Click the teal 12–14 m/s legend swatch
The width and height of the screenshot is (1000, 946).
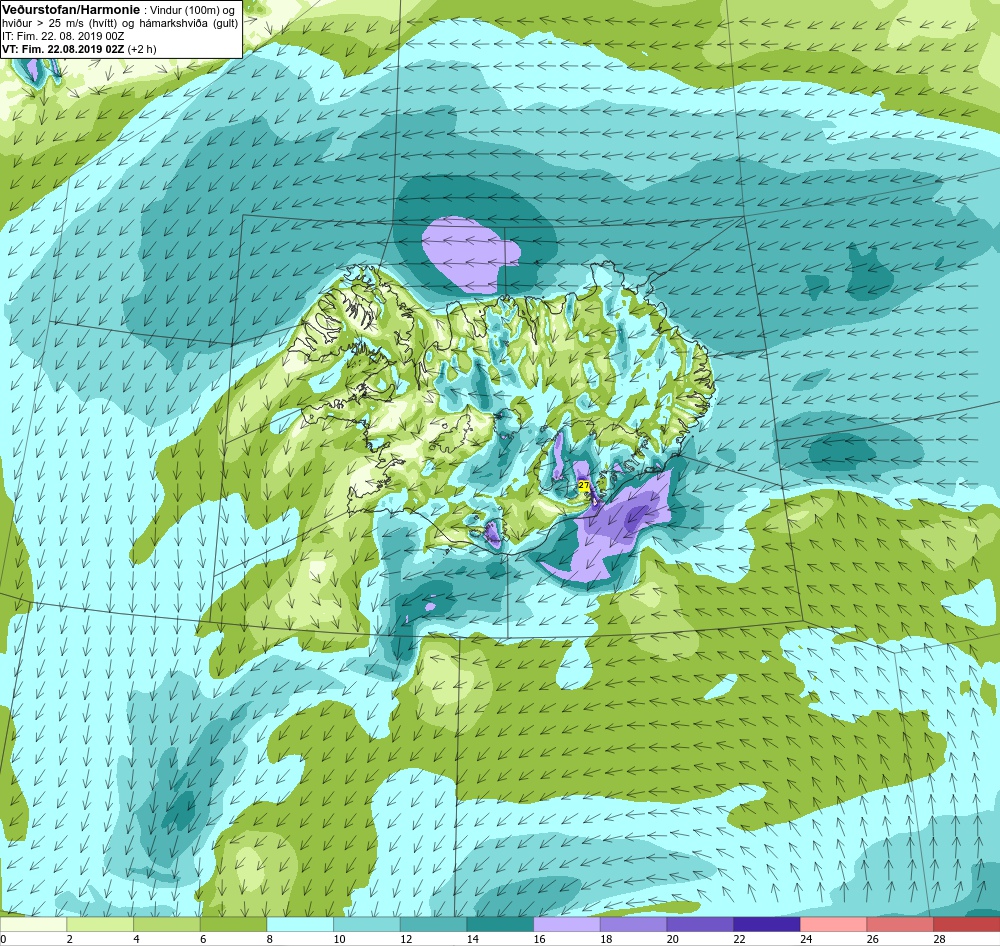(433, 924)
